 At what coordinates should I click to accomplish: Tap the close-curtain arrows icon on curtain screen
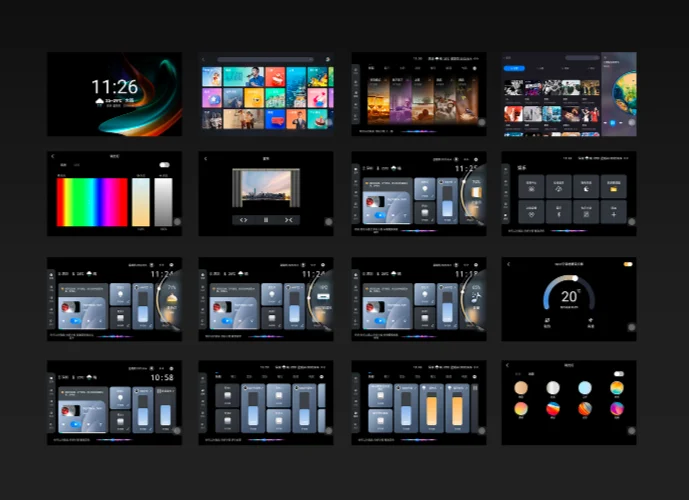click(288, 220)
